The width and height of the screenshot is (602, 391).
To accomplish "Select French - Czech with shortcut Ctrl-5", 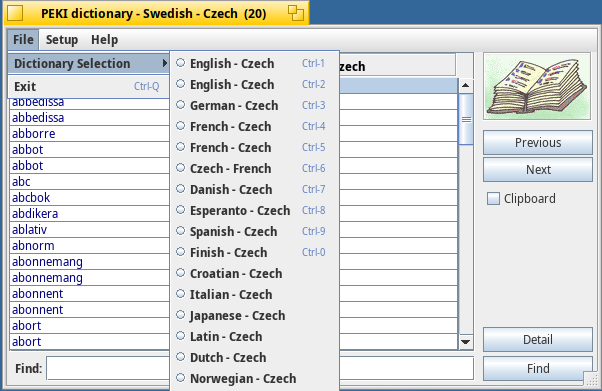I will point(255,147).
